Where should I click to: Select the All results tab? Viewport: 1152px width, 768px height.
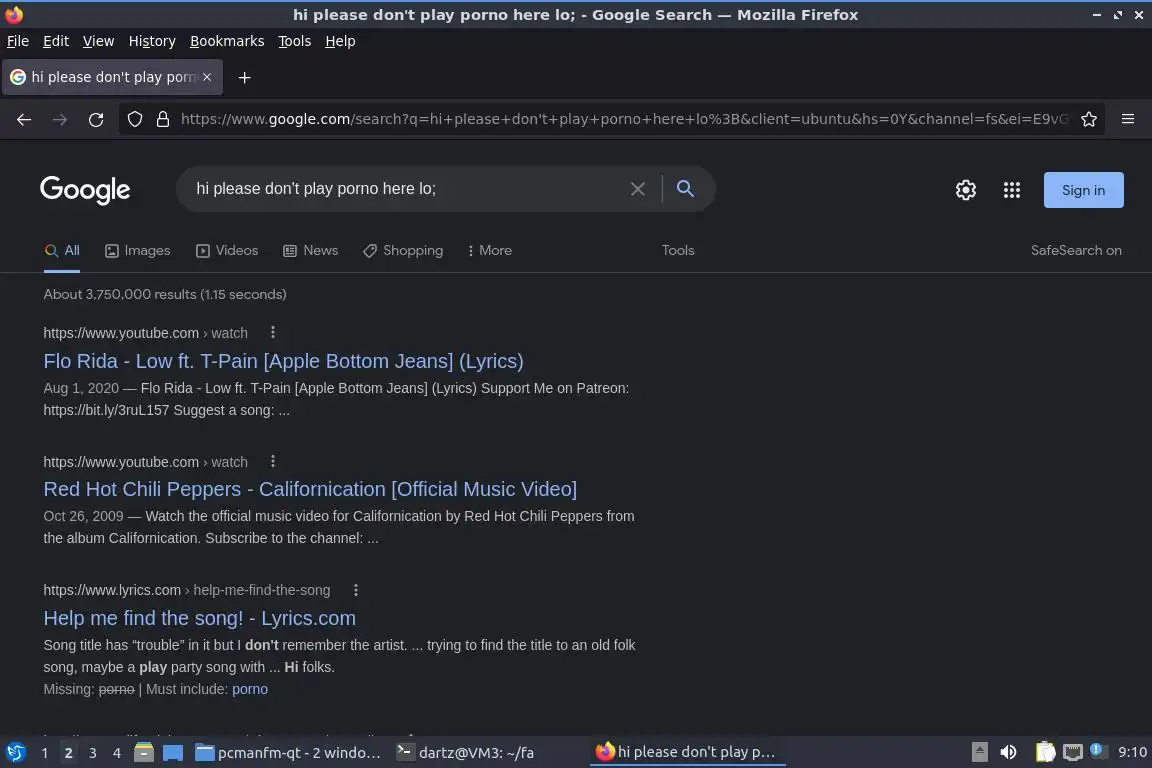point(62,251)
